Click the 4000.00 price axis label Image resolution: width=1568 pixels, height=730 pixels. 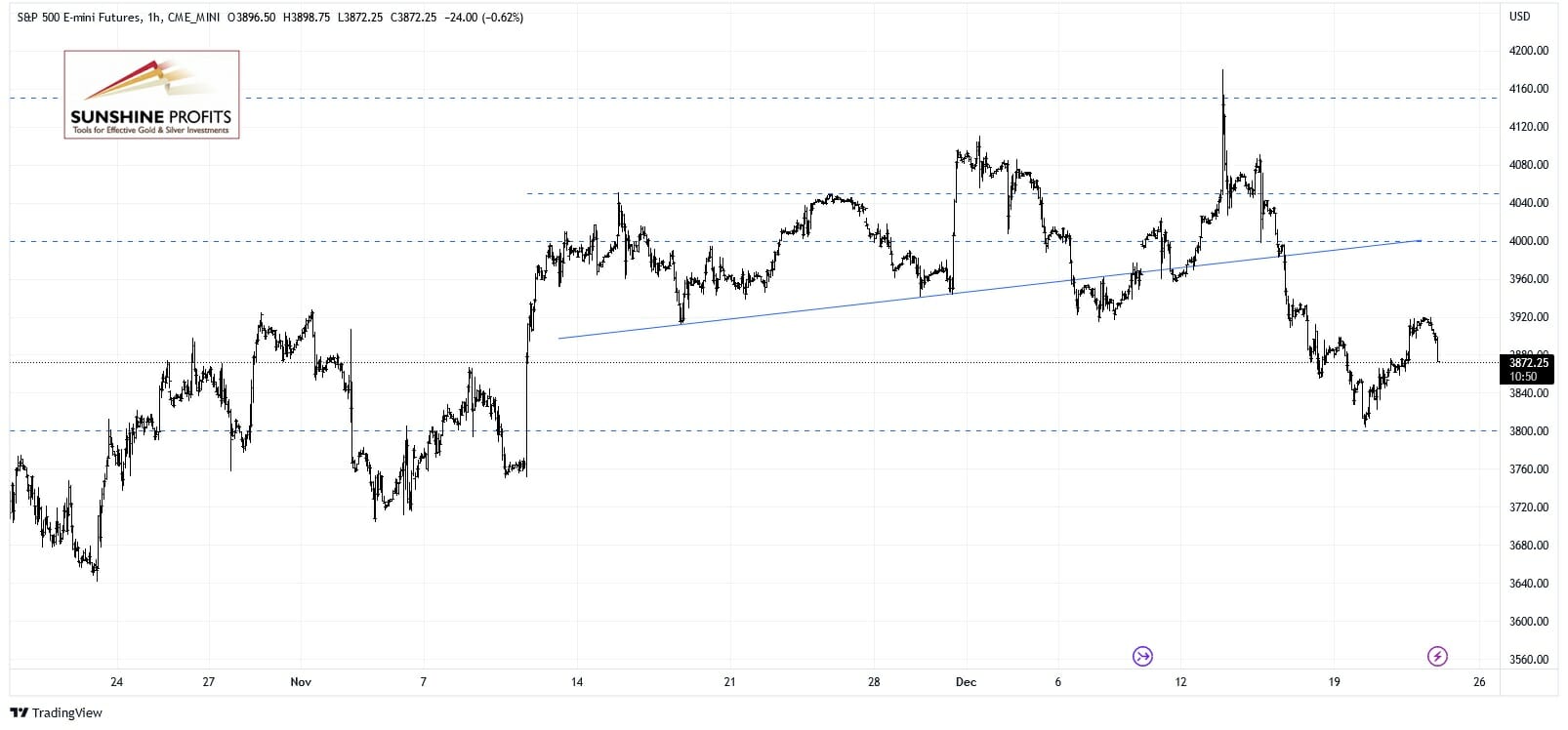point(1529,241)
